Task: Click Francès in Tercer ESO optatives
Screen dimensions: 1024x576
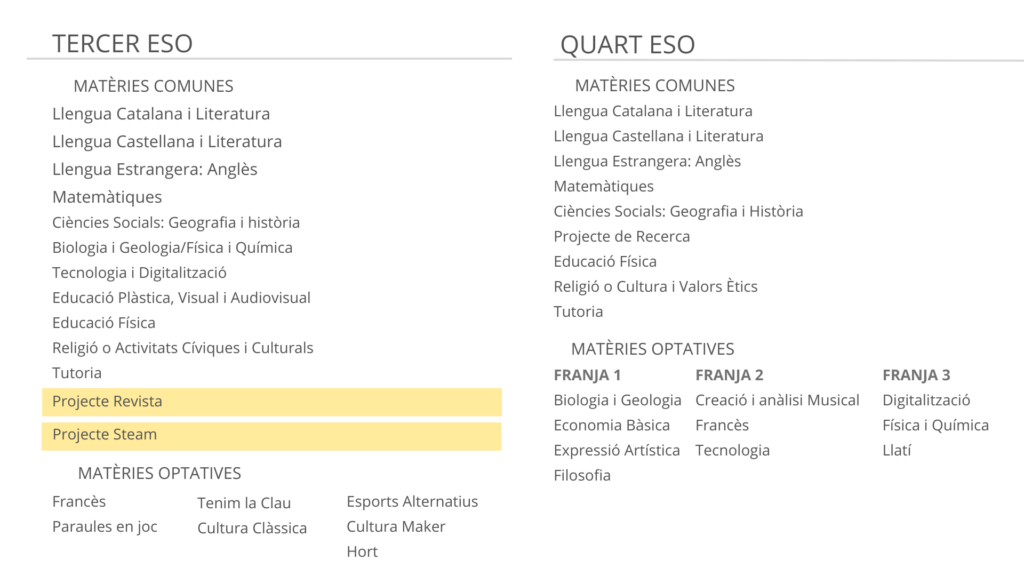Action: click(79, 502)
